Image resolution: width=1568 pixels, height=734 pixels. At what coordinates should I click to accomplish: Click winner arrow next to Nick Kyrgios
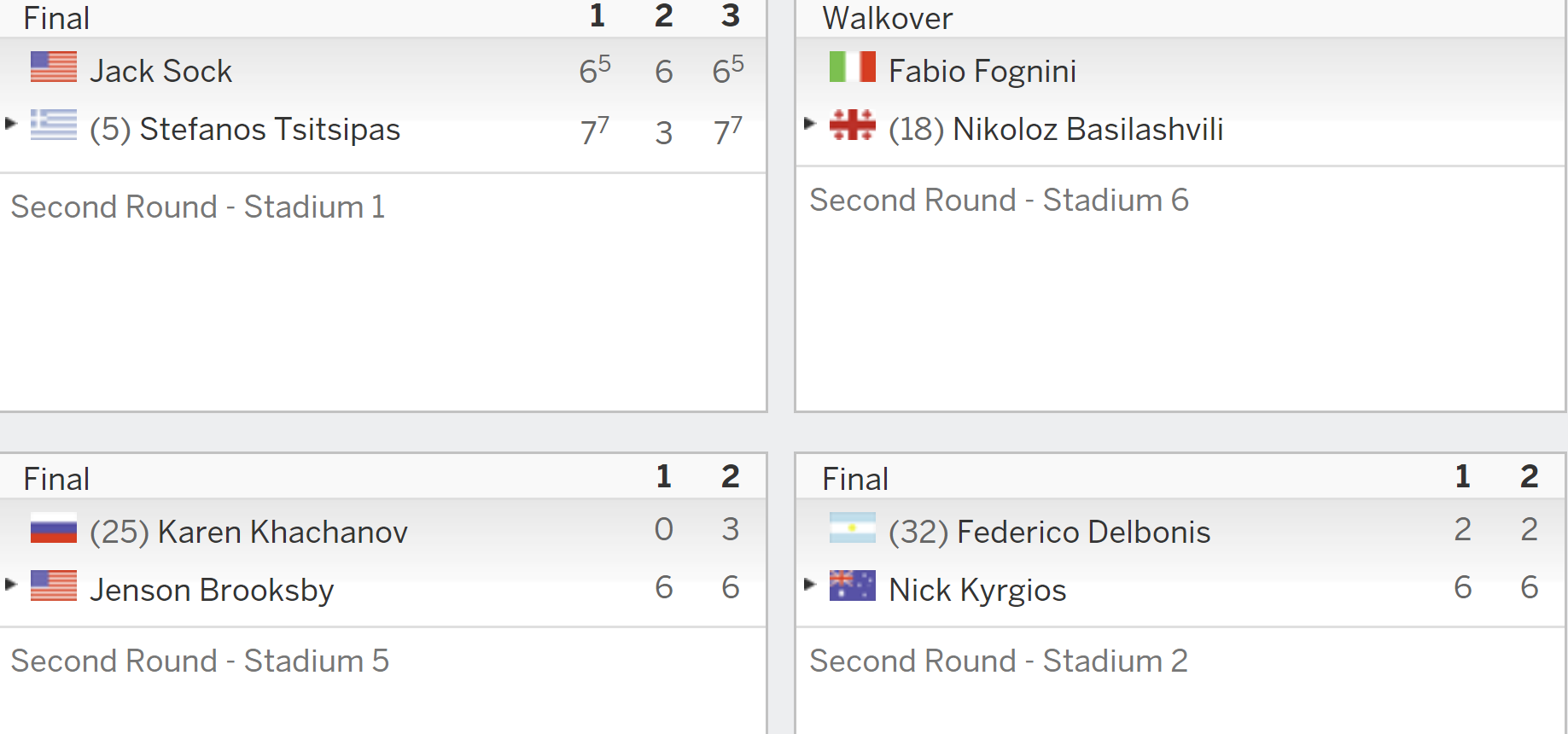[810, 584]
